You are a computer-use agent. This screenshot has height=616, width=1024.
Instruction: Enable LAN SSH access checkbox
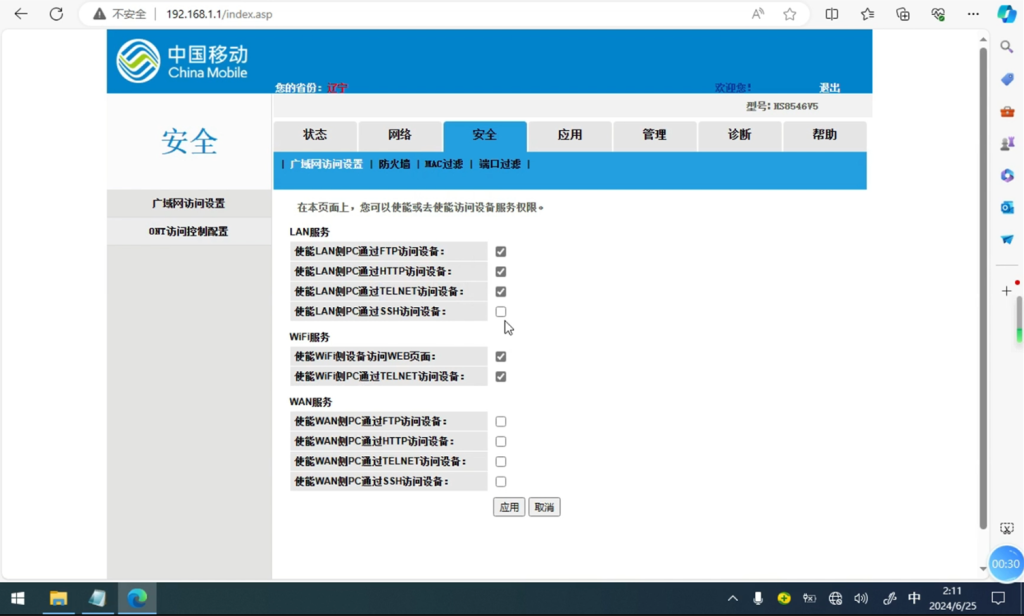point(501,312)
